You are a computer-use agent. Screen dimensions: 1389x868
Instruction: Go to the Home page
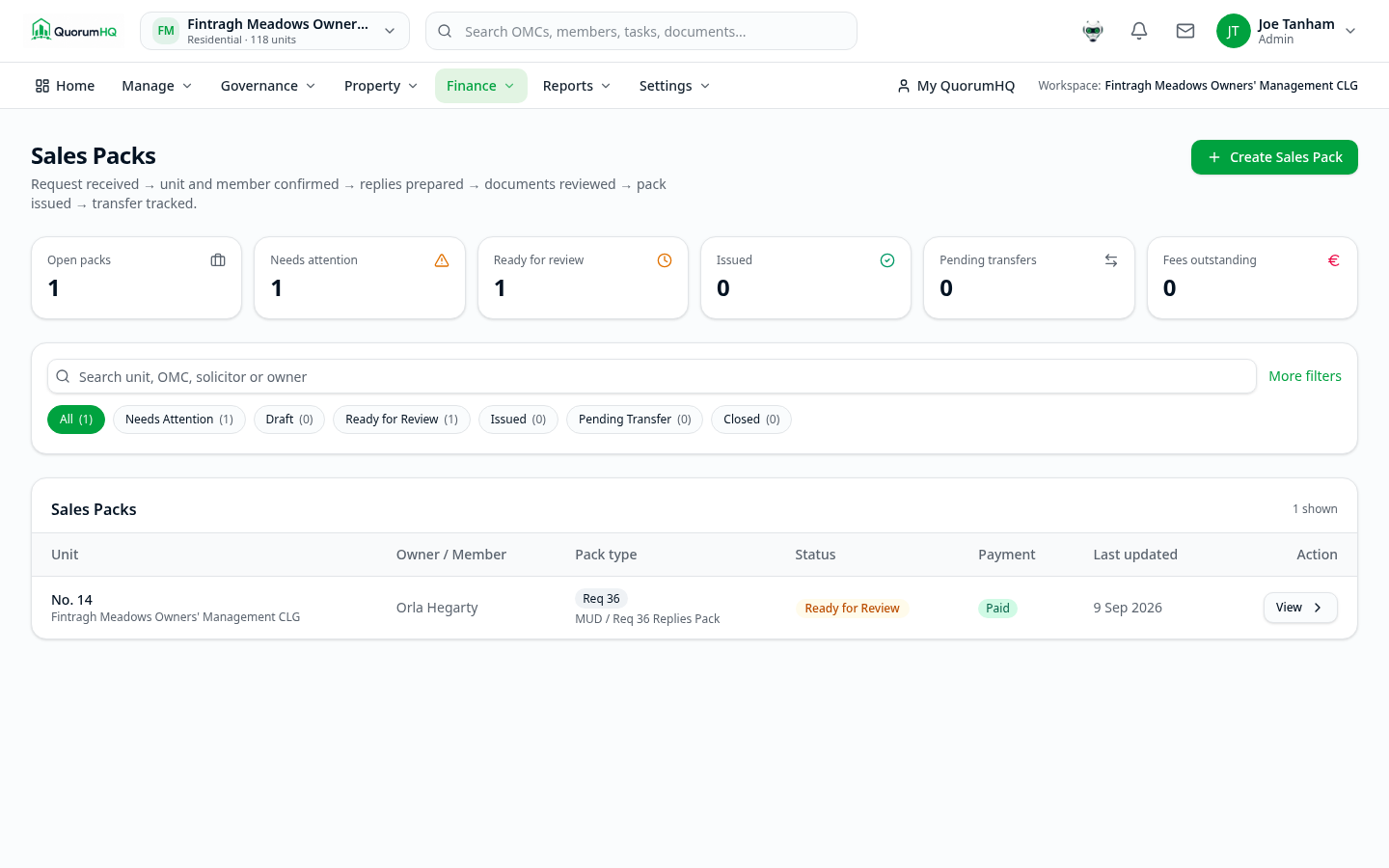[x=65, y=86]
